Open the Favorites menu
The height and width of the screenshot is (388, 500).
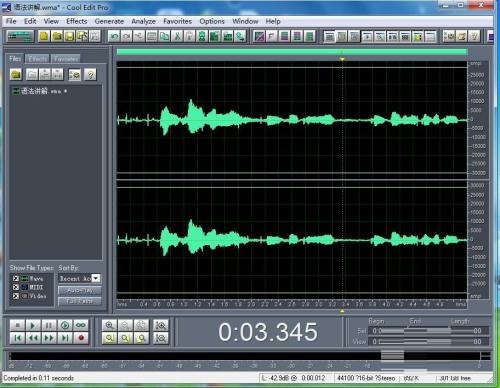coord(177,21)
